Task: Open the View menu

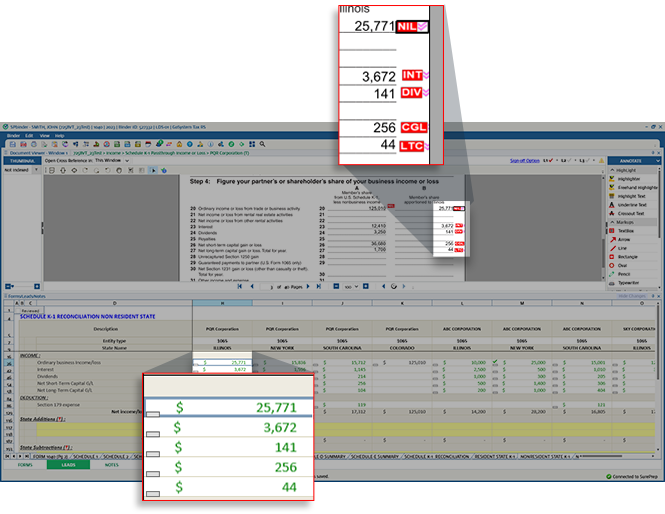Action: 45,136
